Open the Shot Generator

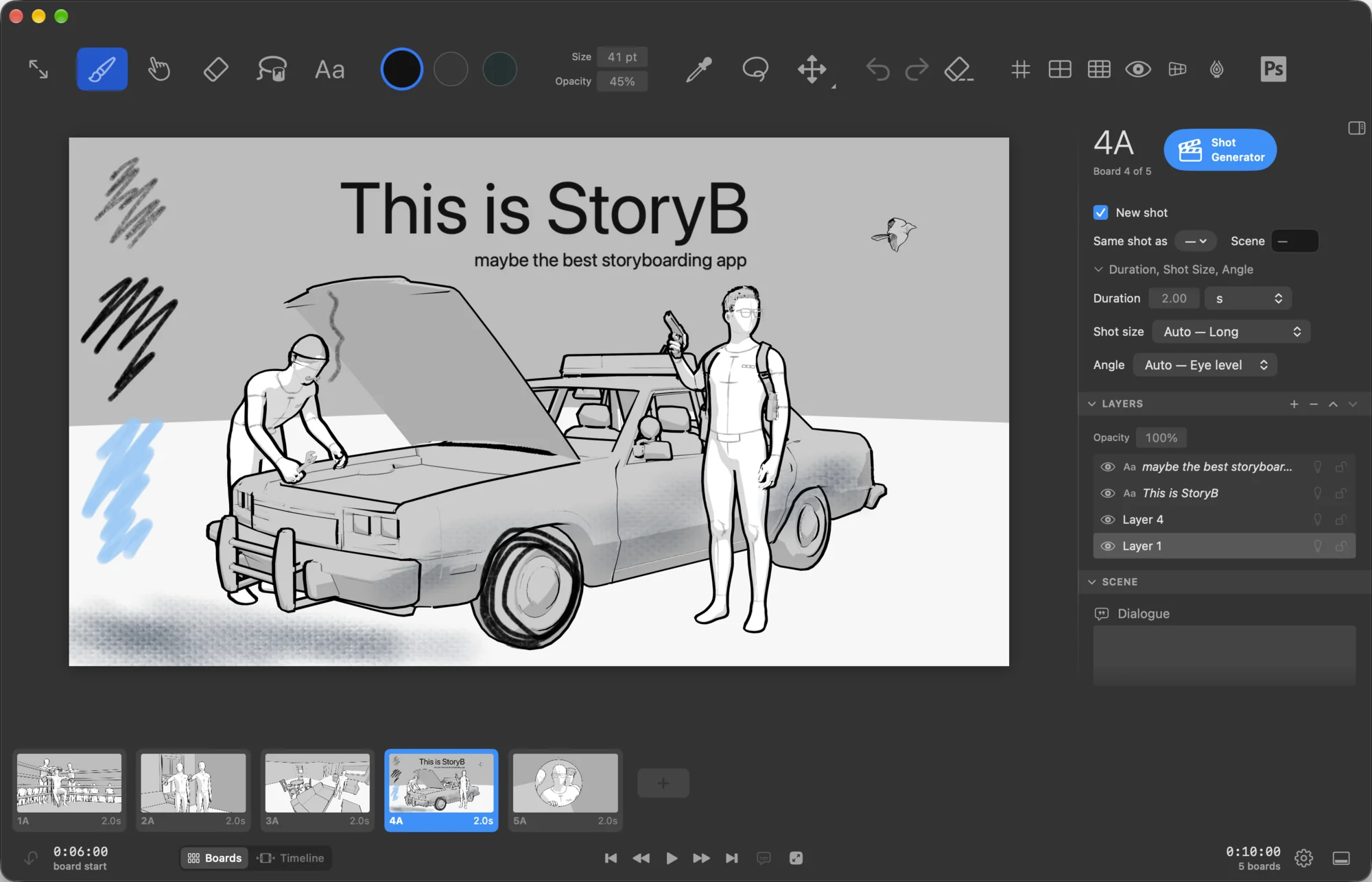point(1220,150)
